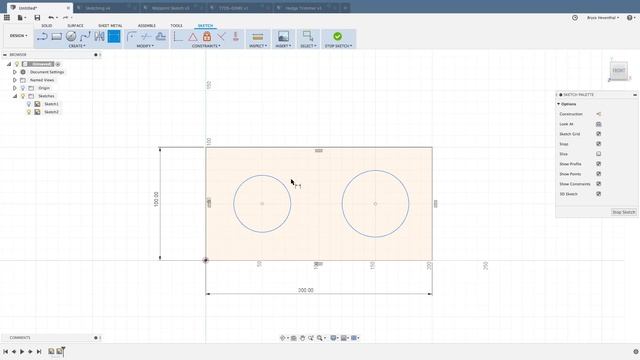Toggle the Show Constraints checkbox
This screenshot has height=360, width=640.
click(x=598, y=184)
